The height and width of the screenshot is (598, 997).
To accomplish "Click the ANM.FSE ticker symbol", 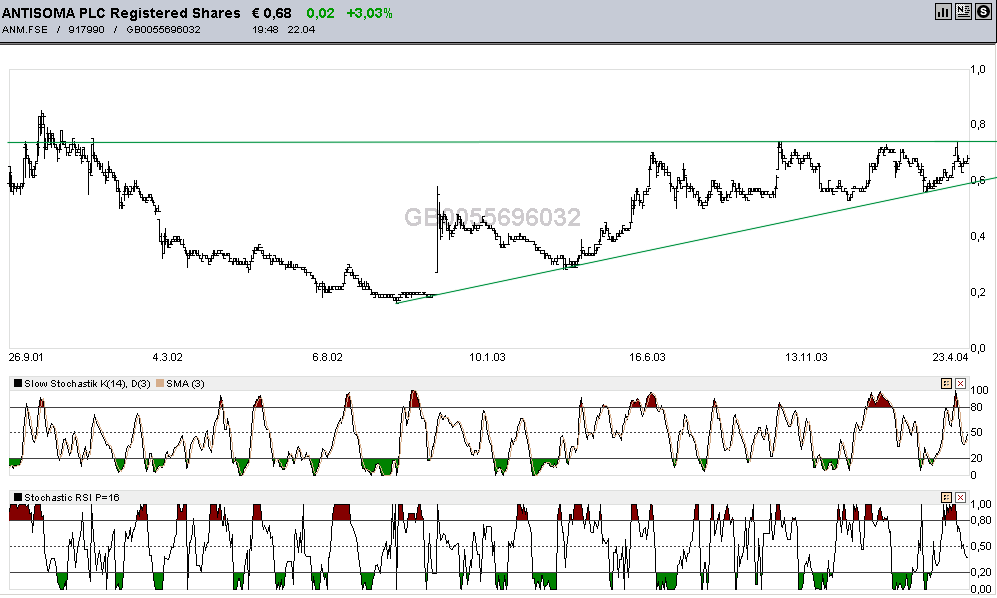I will coord(25,29).
